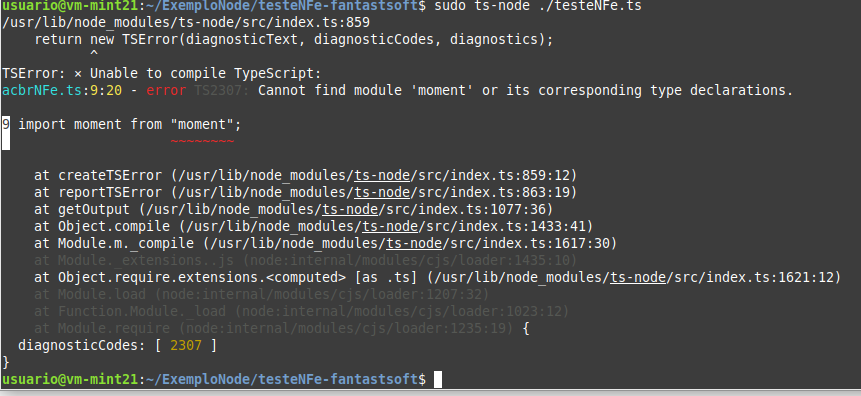The width and height of the screenshot is (861, 396).
Task: Click the TSError: Unable to compile TypeScript text
Action: (x=161, y=73)
